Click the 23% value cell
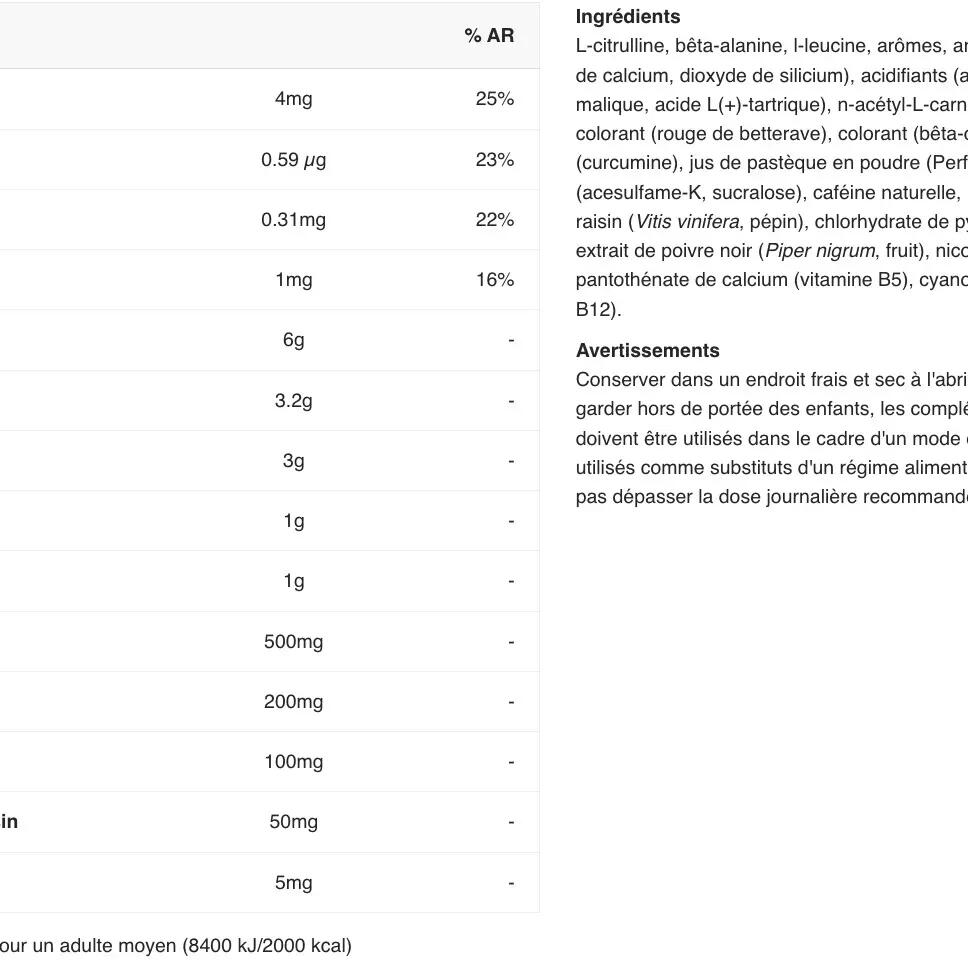968x968 pixels. coord(494,159)
